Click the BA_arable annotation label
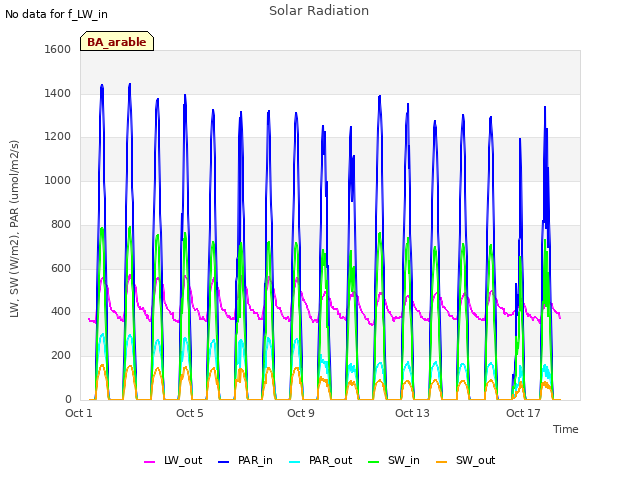The width and height of the screenshot is (640, 480). point(117,42)
